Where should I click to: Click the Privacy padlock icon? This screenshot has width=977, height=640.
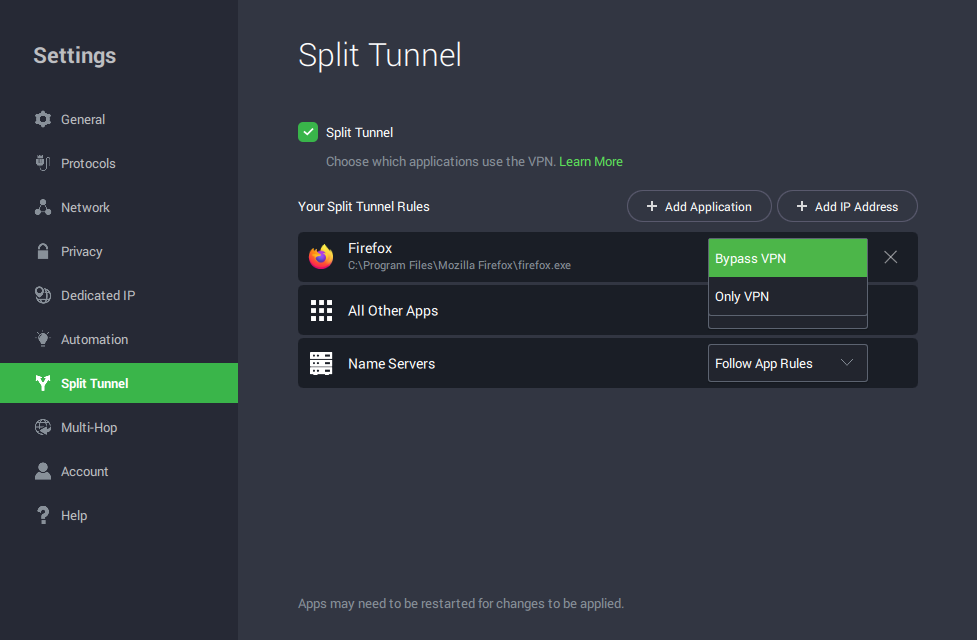43,251
